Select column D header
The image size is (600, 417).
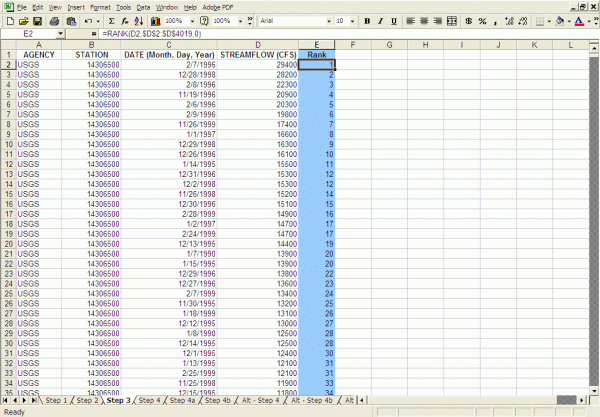pos(258,45)
